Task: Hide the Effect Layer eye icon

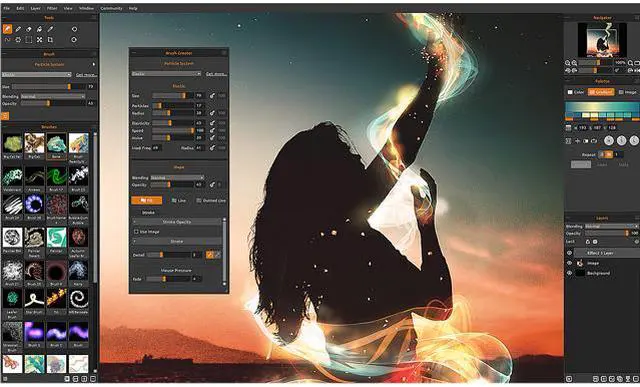Action: pos(569,253)
